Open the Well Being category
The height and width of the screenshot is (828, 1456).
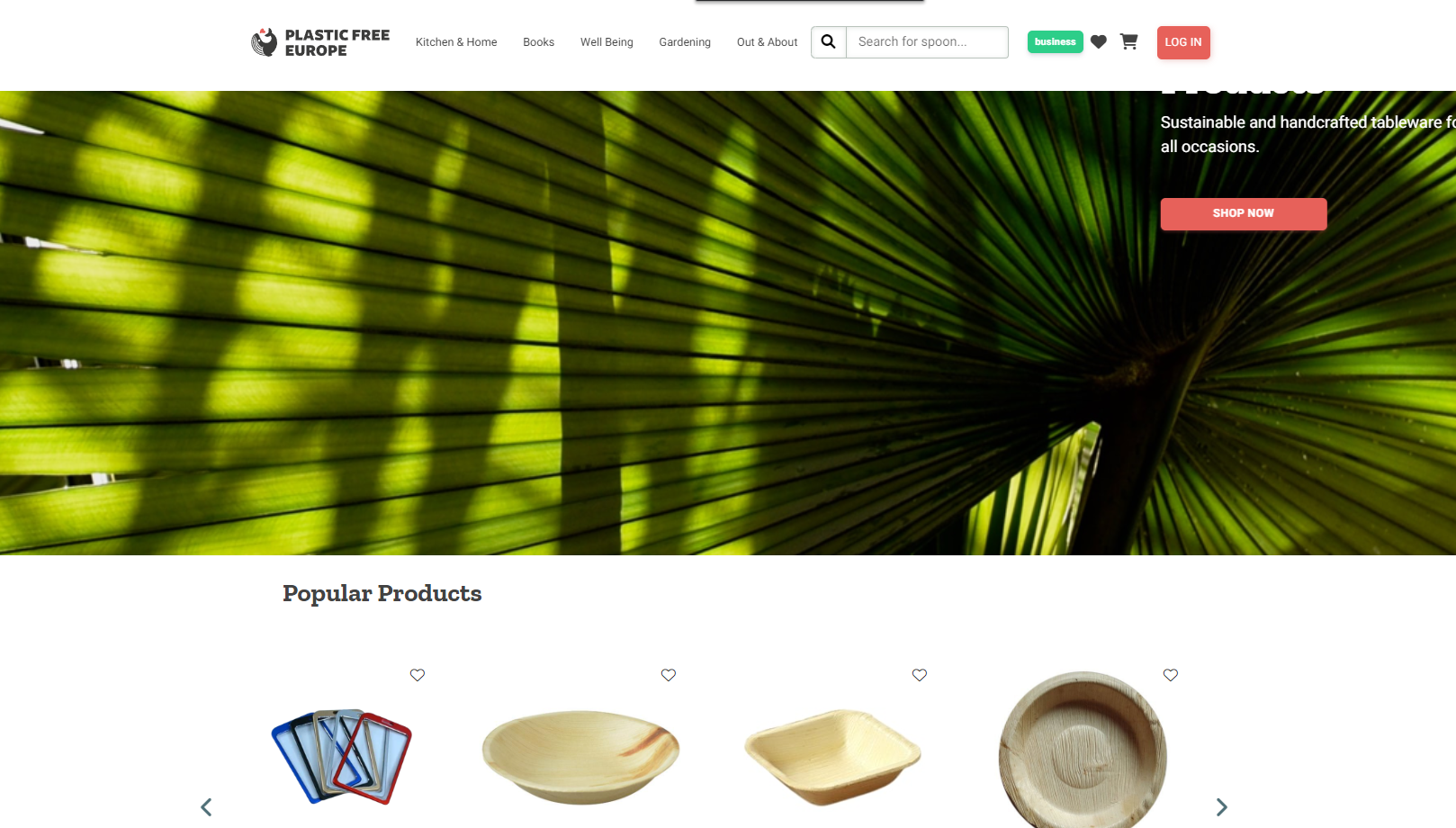pyautogui.click(x=607, y=42)
